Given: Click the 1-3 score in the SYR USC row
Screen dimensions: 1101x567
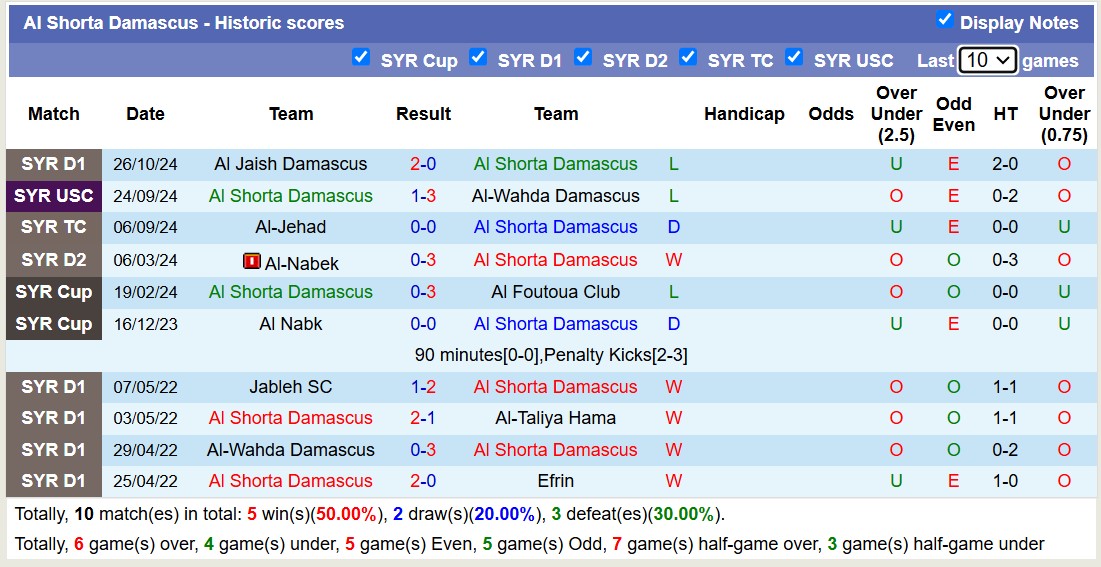Looking at the screenshot, I should [423, 196].
